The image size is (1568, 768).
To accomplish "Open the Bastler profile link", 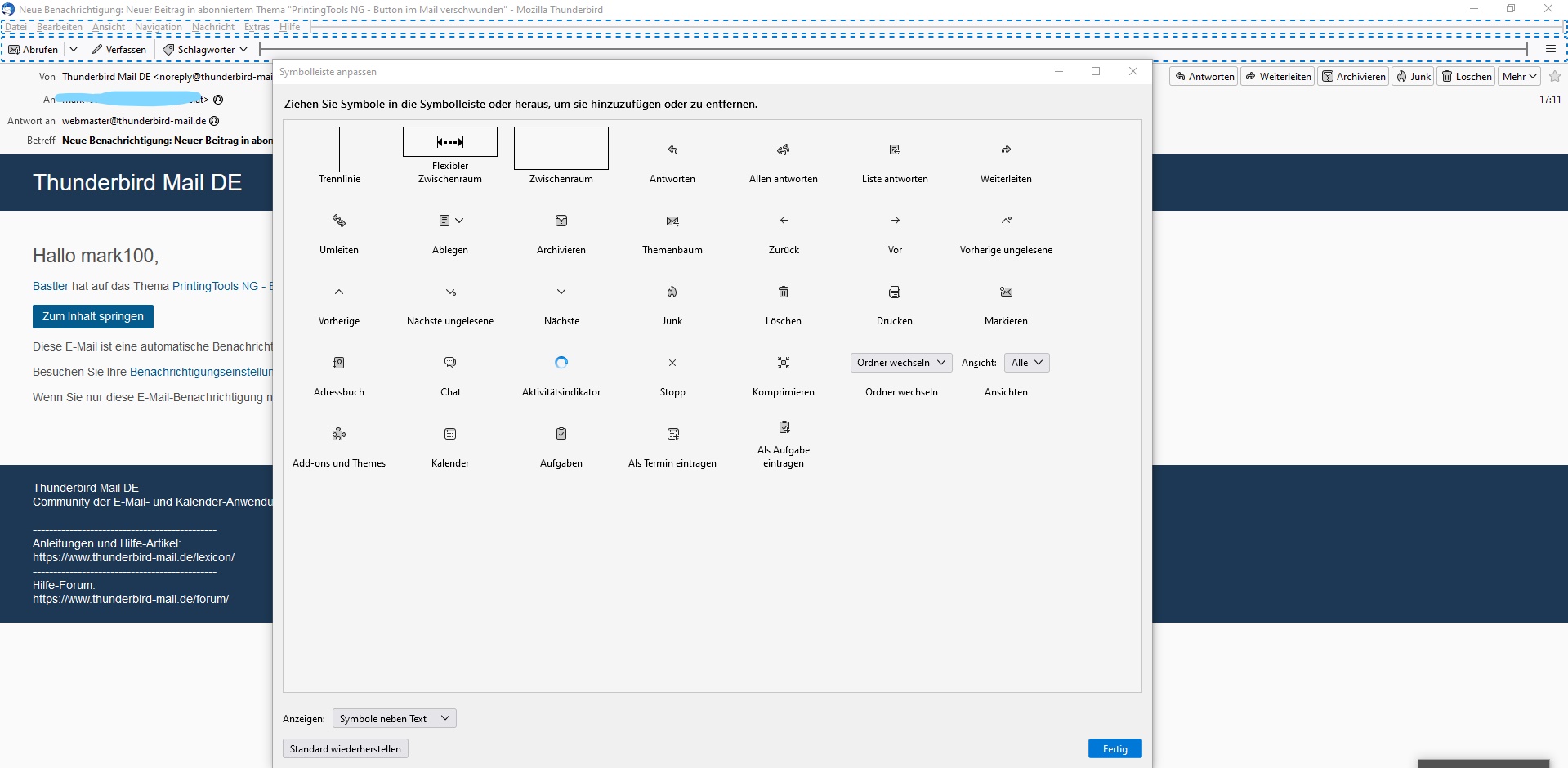I will tap(51, 286).
